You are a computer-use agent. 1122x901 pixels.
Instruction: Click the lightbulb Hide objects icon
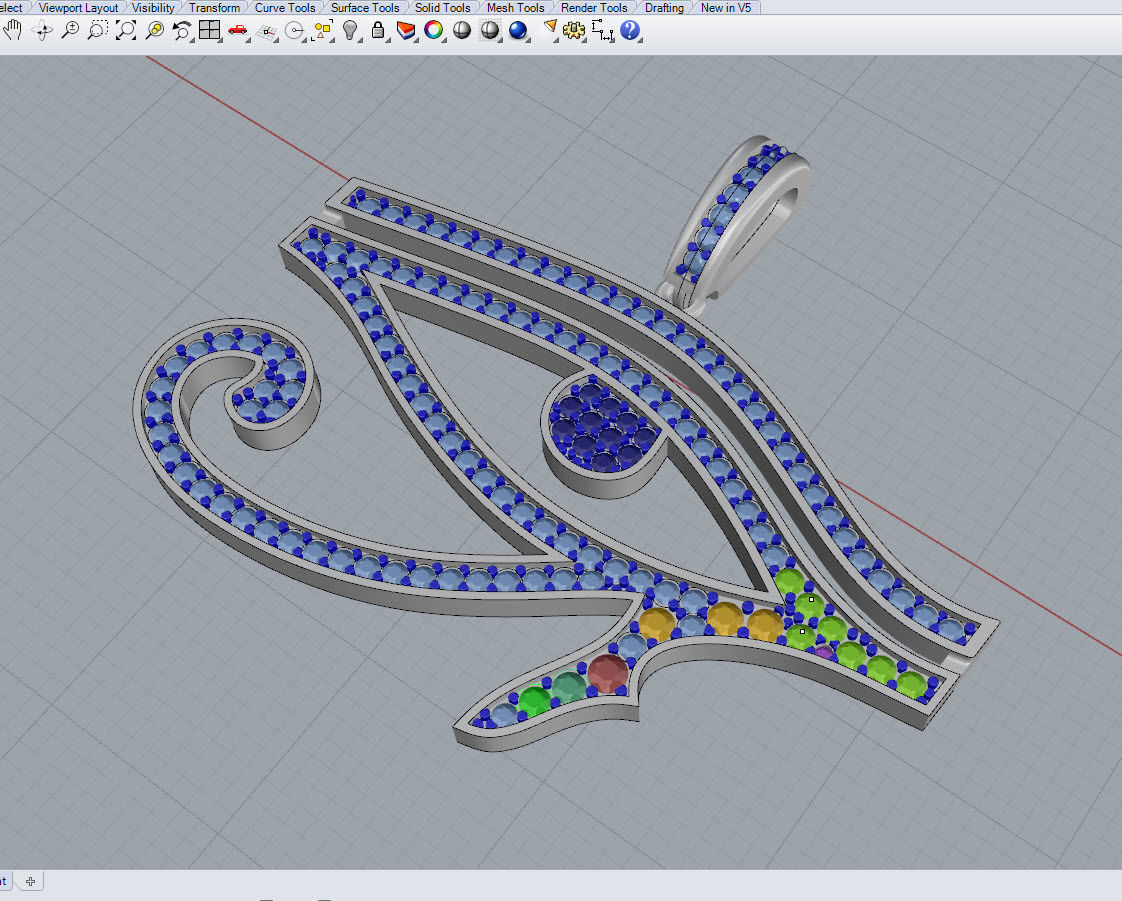(350, 31)
